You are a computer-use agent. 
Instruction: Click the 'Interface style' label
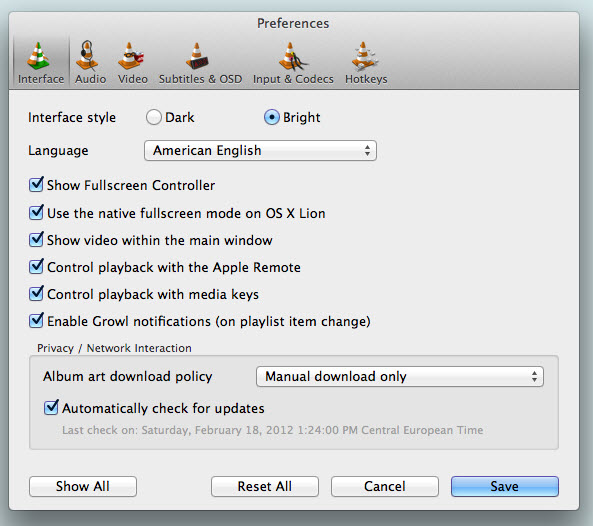pyautogui.click(x=72, y=118)
